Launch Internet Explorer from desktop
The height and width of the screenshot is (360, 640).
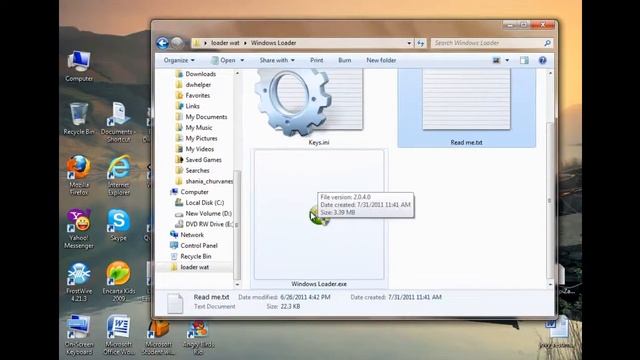pos(119,176)
